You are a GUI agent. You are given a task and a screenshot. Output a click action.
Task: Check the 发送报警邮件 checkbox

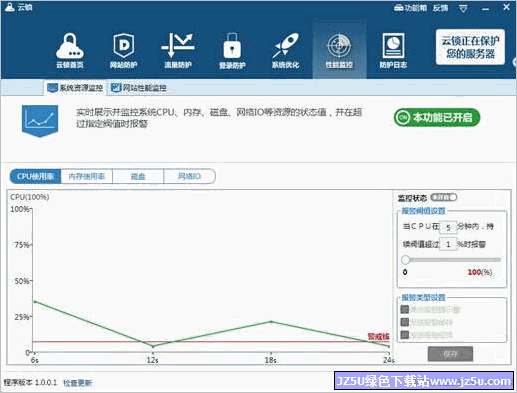click(405, 322)
